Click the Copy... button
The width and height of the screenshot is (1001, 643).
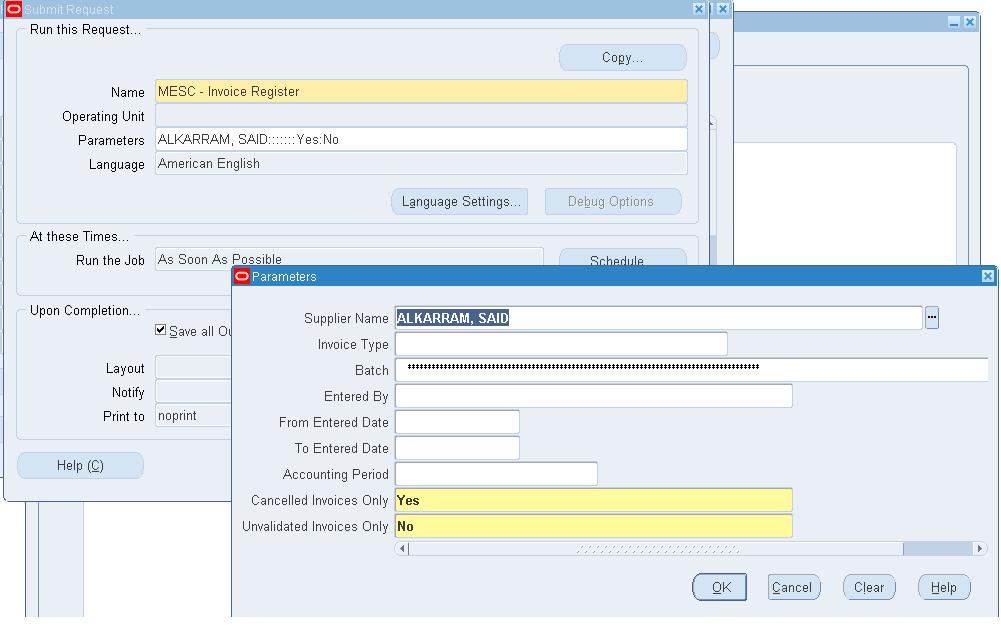(x=622, y=58)
